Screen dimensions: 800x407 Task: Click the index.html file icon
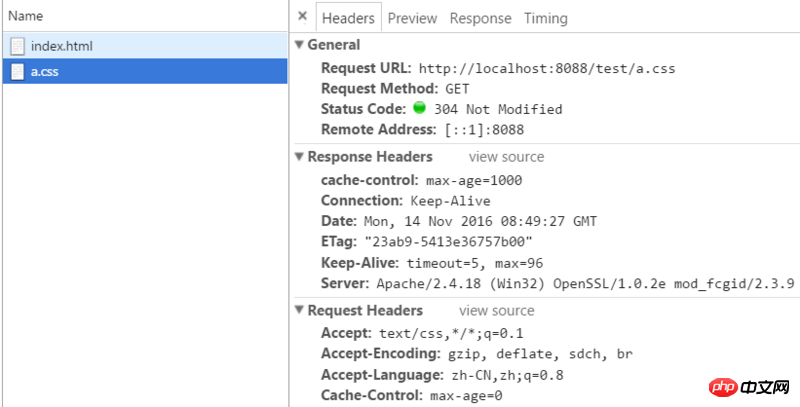(x=17, y=46)
